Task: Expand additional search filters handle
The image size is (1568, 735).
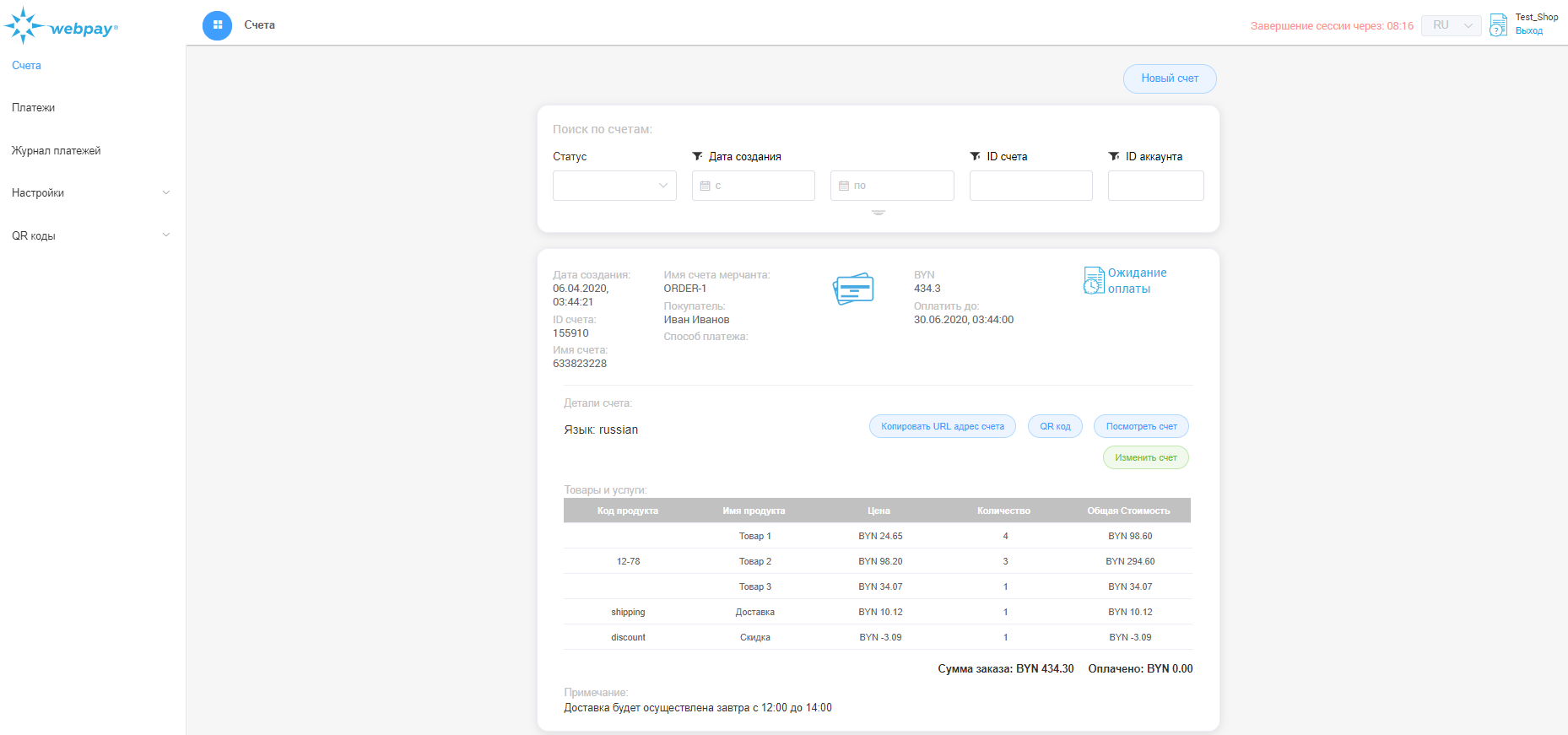Action: (878, 213)
